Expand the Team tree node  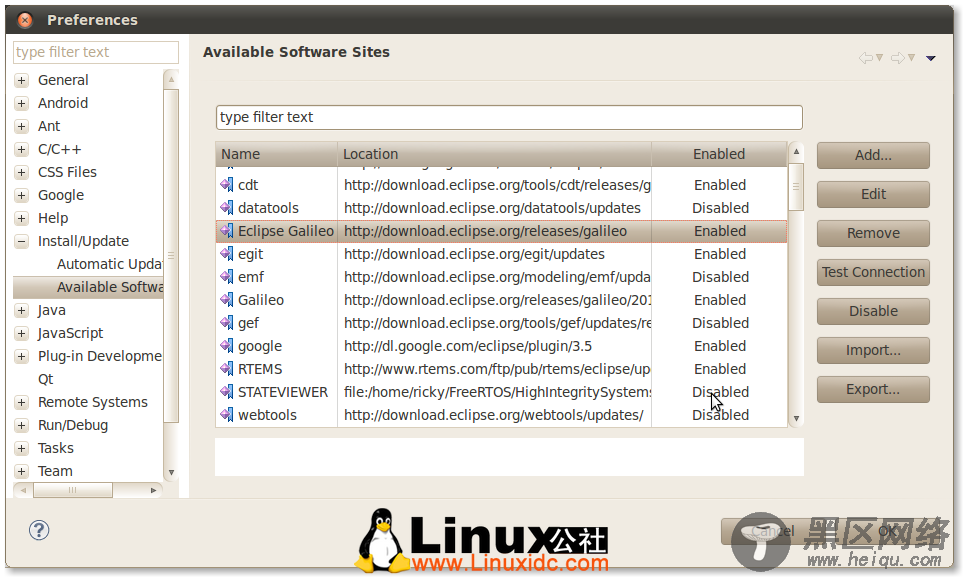(21, 471)
